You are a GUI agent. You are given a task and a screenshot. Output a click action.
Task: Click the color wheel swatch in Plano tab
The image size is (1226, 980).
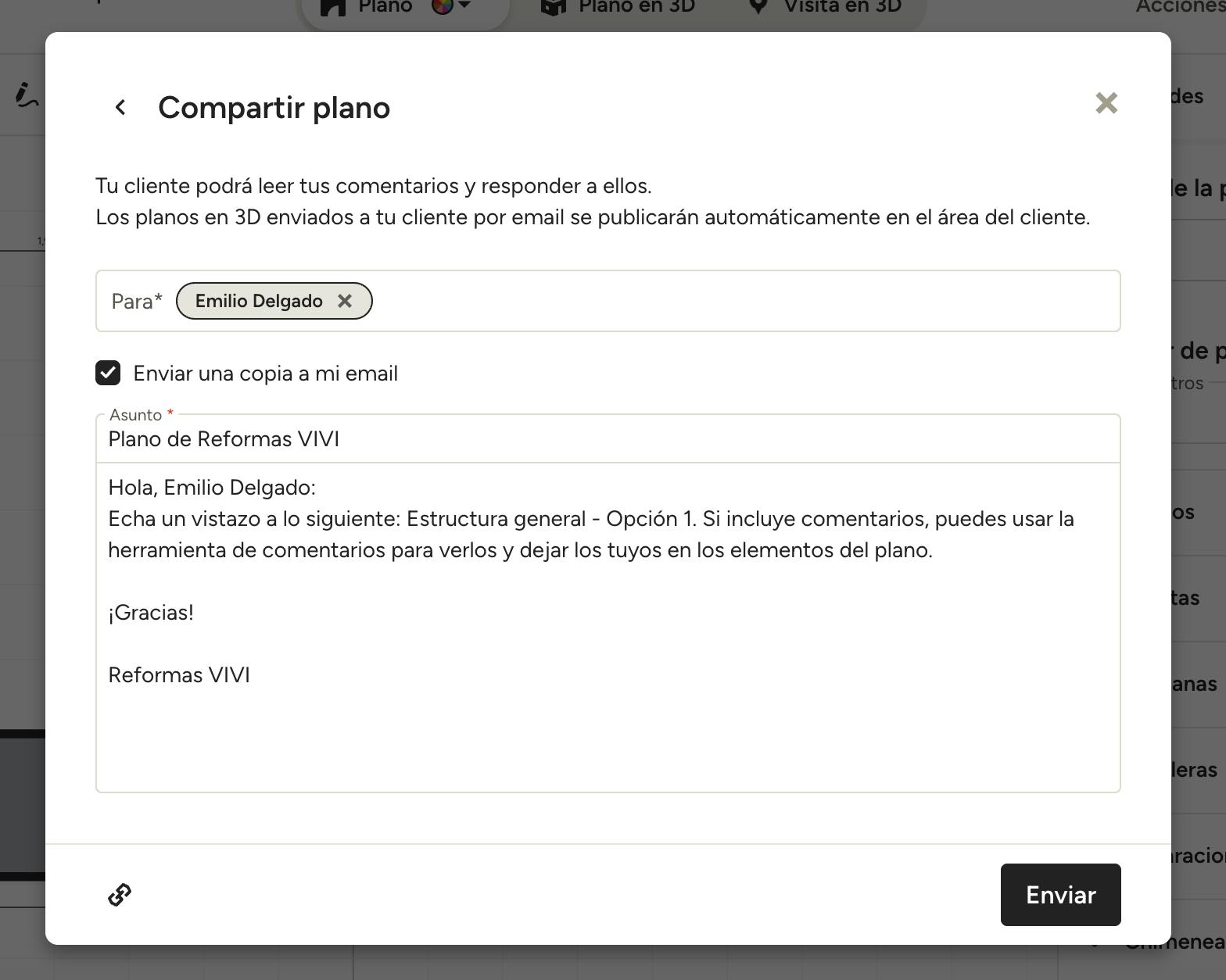tap(443, 6)
